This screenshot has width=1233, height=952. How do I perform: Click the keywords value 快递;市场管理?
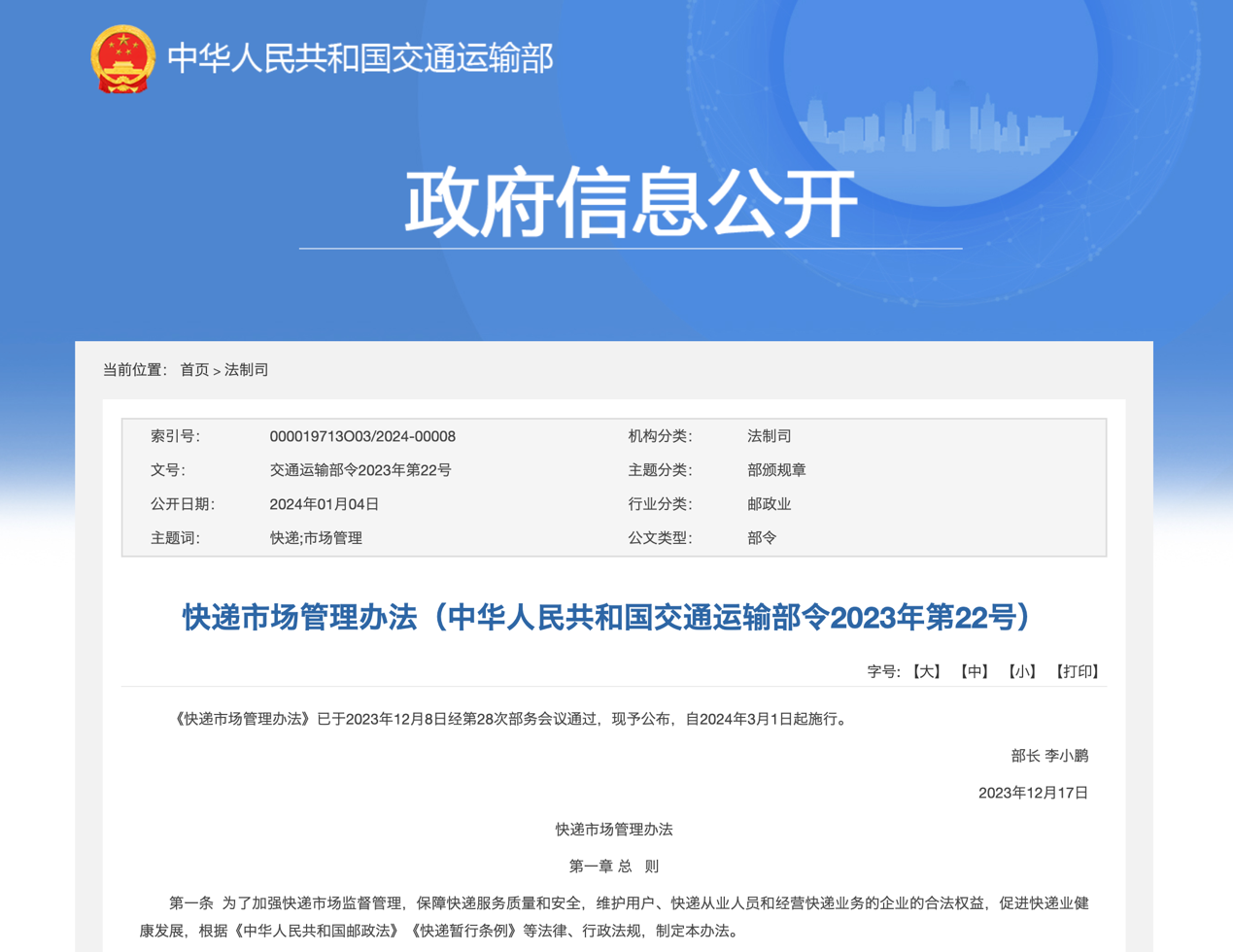(316, 538)
